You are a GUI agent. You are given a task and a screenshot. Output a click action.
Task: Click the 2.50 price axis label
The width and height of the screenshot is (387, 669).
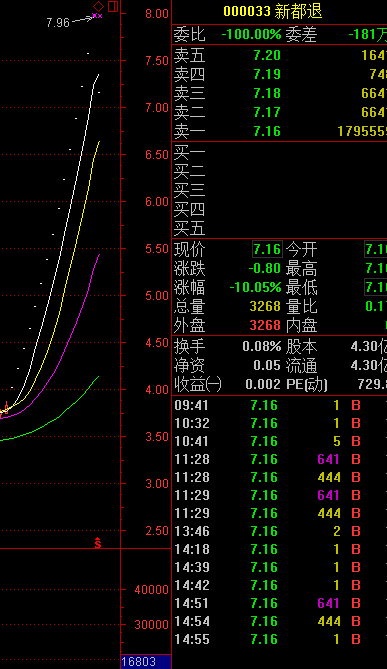[157, 531]
